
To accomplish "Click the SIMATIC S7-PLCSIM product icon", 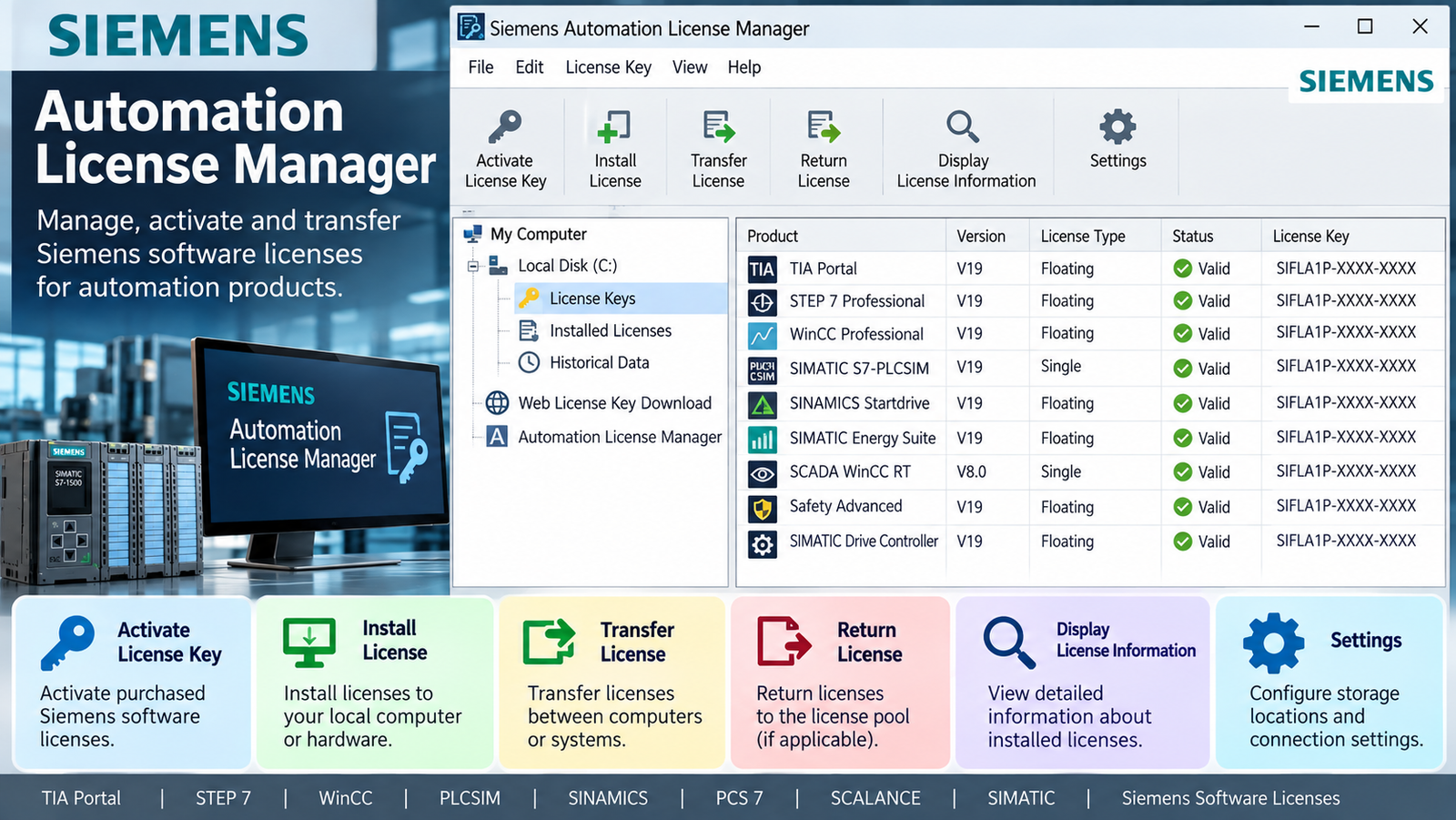I will pyautogui.click(x=762, y=370).
